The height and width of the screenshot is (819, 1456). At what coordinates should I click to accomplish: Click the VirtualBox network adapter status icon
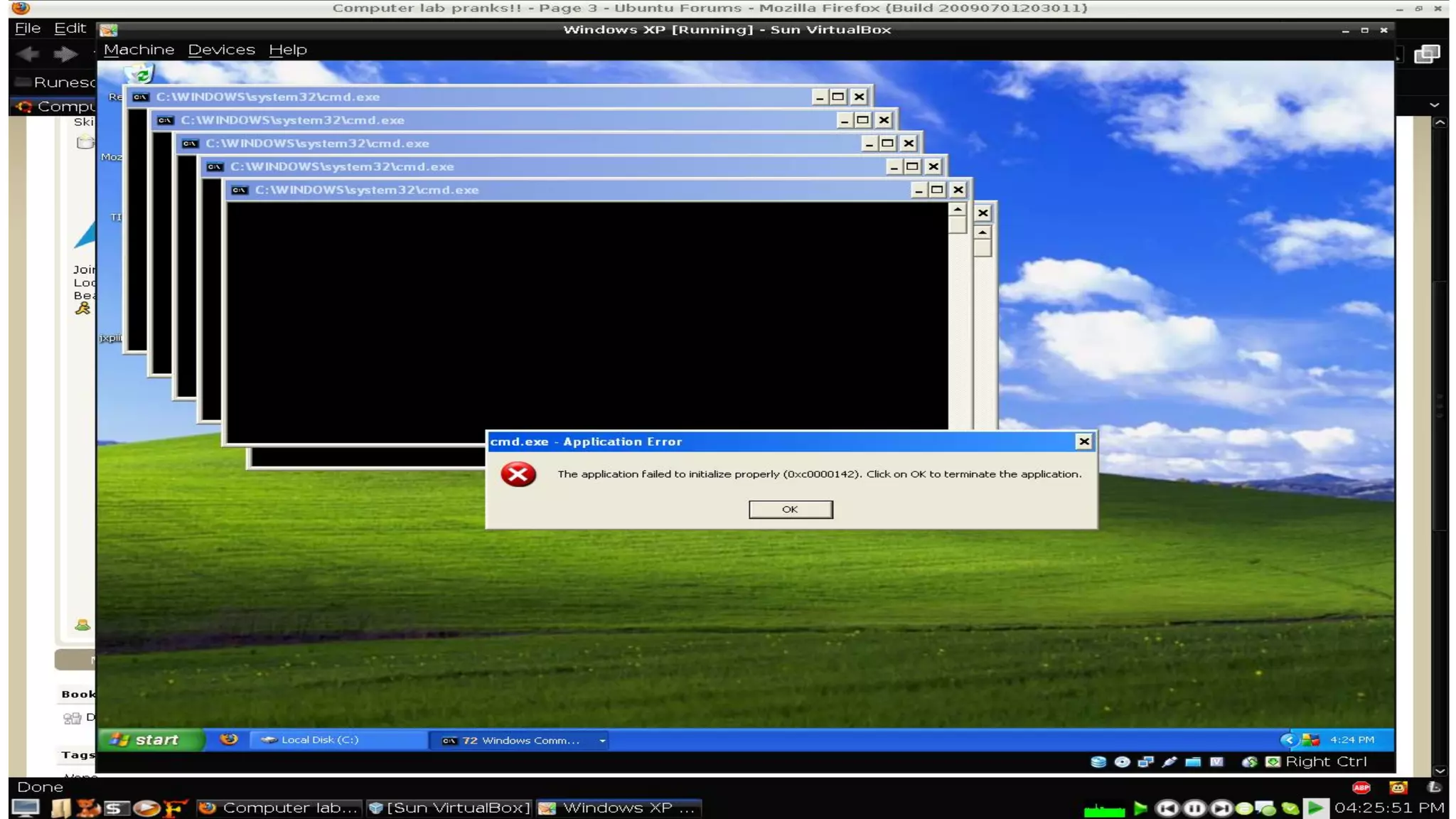pyautogui.click(x=1145, y=761)
